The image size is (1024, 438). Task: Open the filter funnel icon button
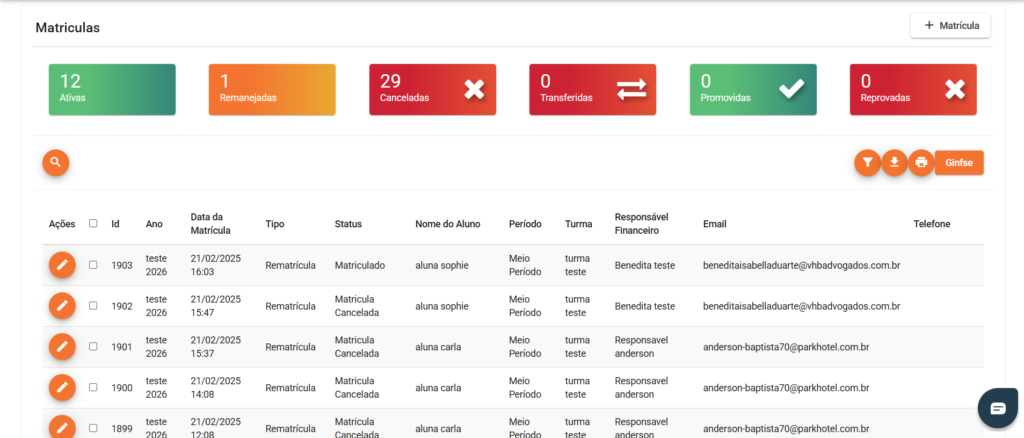pyautogui.click(x=867, y=162)
